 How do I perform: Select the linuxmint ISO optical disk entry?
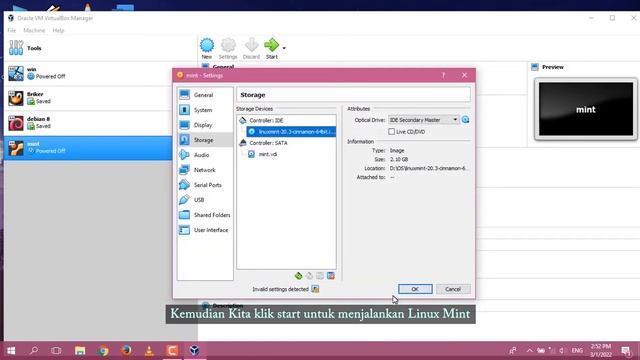point(291,131)
